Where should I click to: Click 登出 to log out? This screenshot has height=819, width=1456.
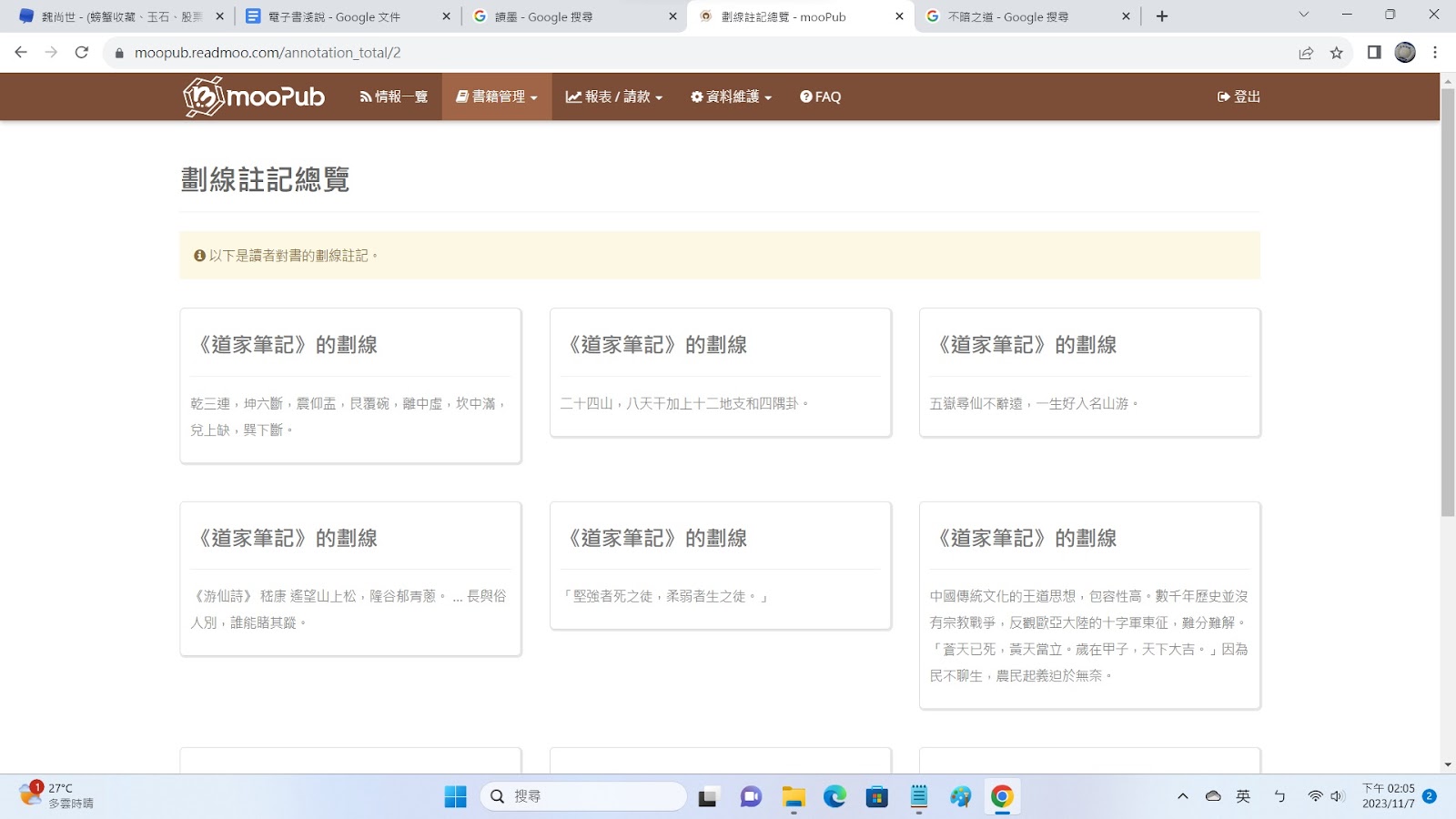1239,96
